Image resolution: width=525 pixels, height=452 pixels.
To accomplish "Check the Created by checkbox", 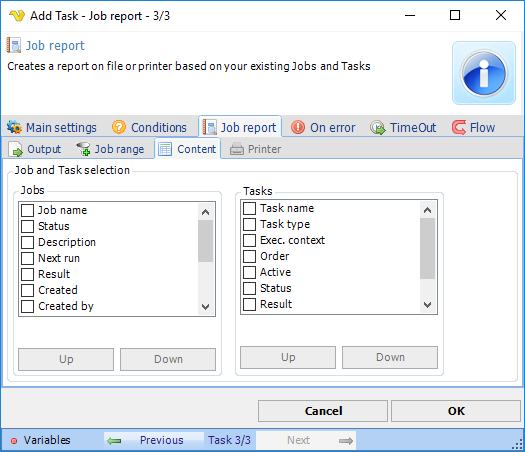I will (27, 306).
